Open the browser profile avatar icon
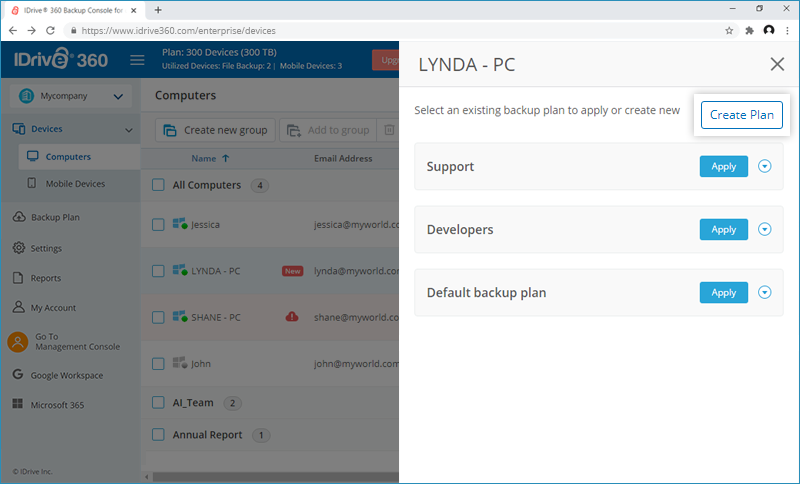This screenshot has height=484, width=800. (x=769, y=30)
